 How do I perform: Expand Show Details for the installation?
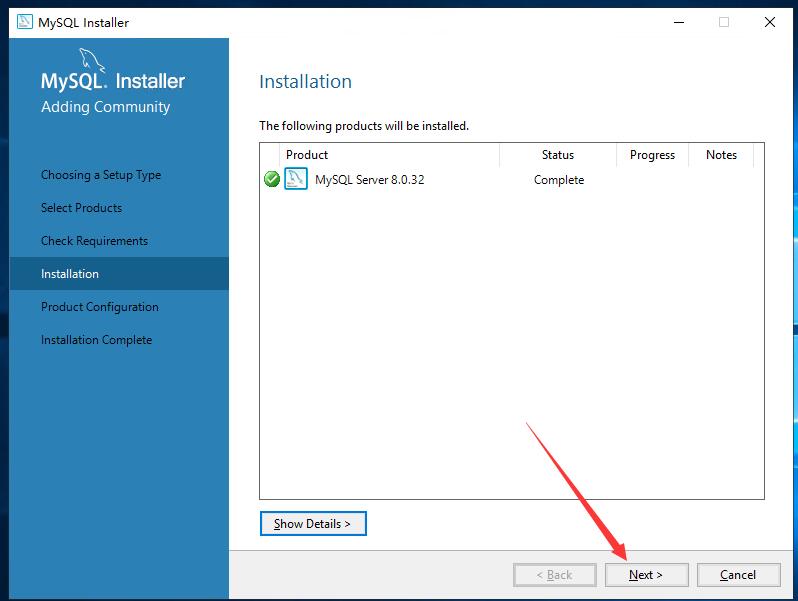pos(313,523)
